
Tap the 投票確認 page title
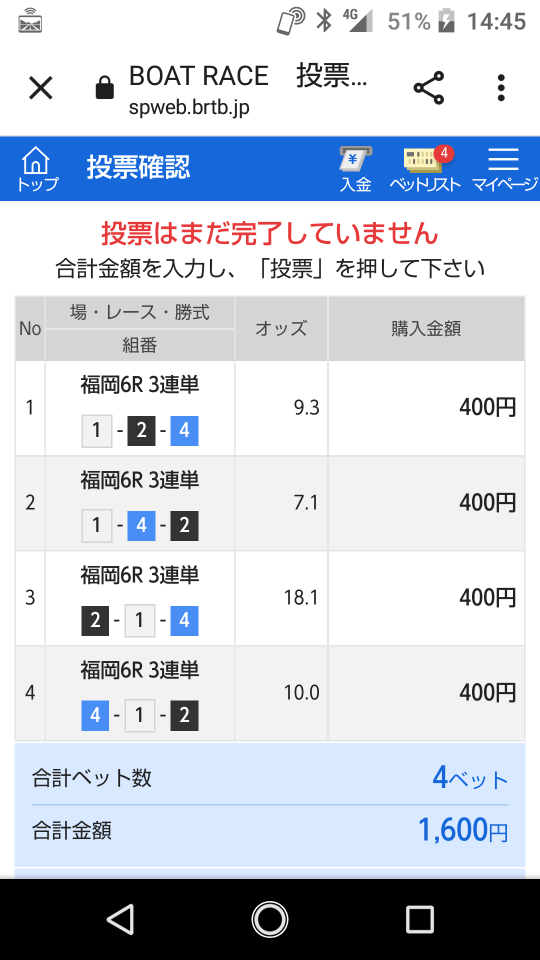pos(138,167)
